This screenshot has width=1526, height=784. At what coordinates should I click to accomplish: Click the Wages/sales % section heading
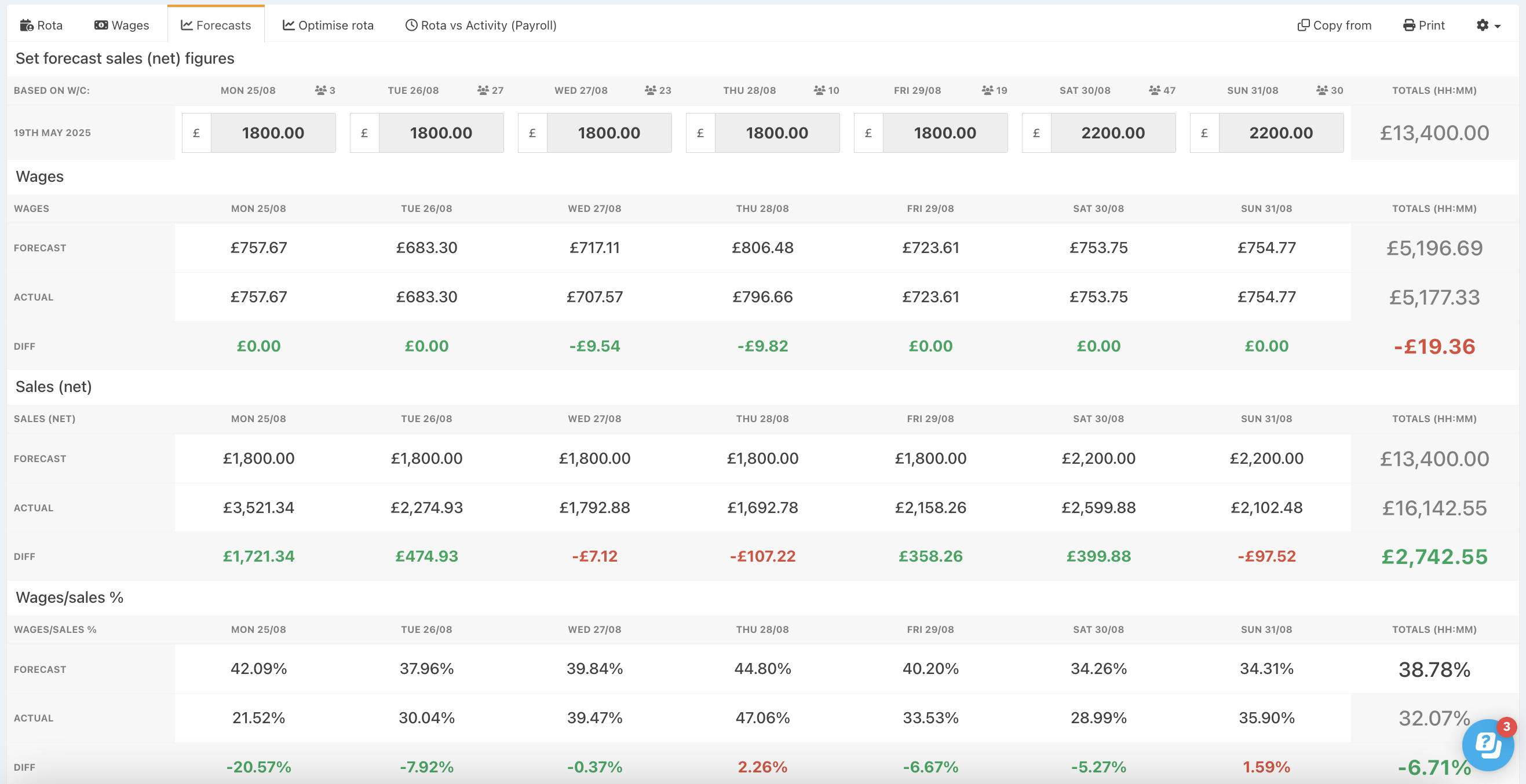[x=70, y=597]
